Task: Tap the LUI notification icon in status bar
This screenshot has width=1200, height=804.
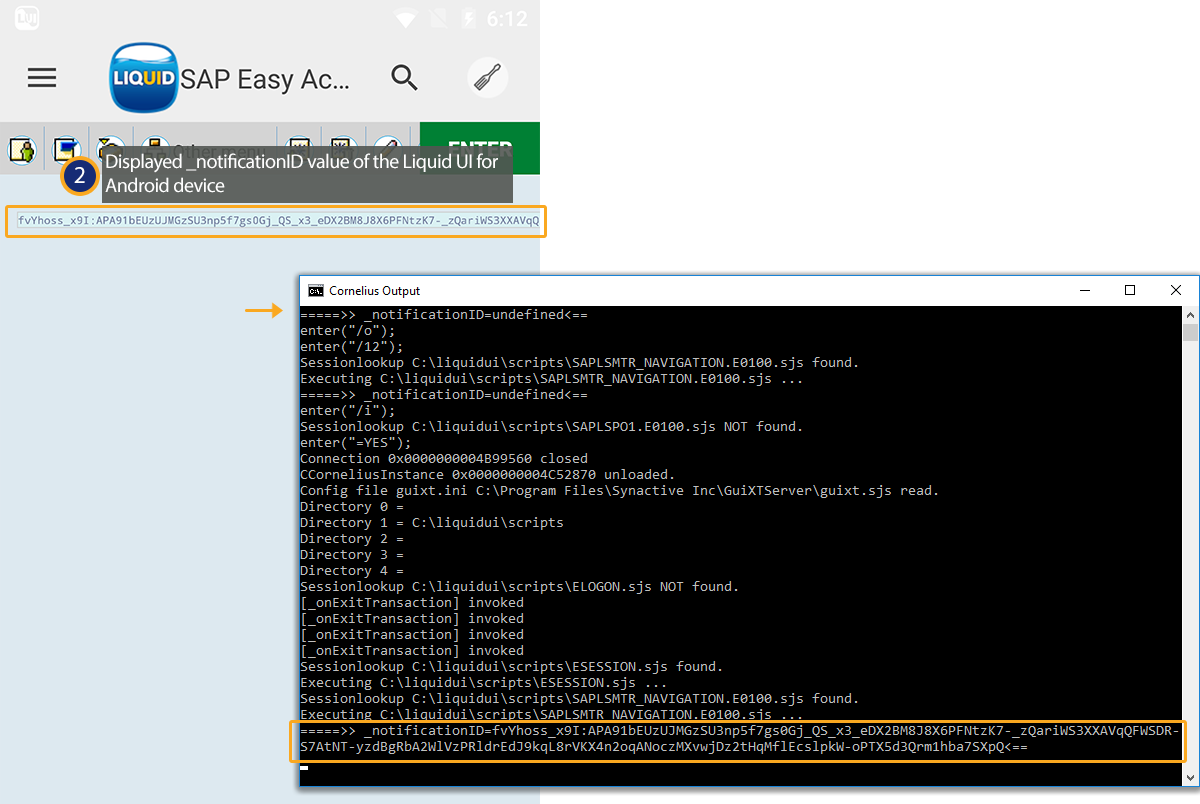Action: click(27, 18)
